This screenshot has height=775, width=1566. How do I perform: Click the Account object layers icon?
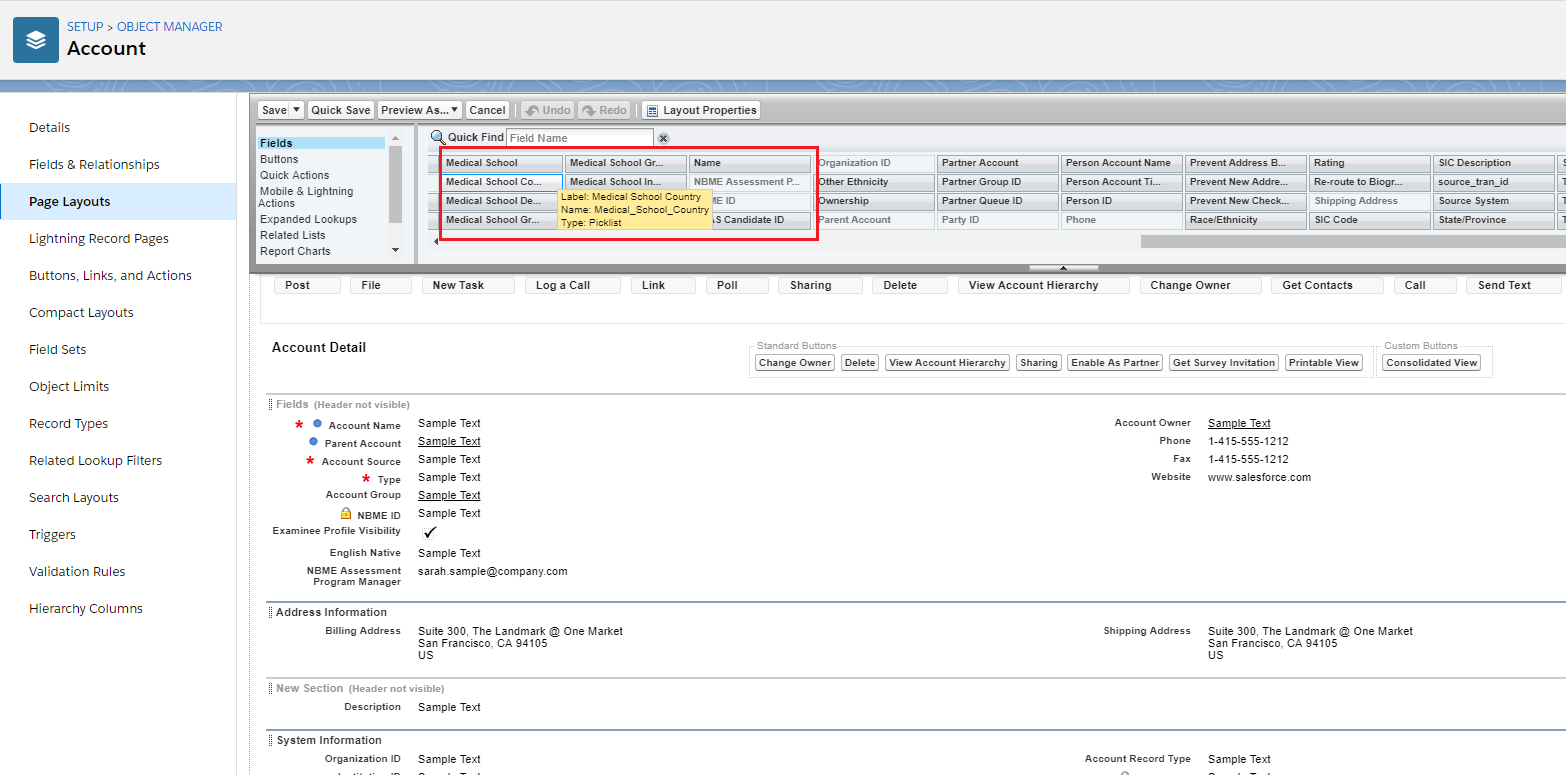tap(36, 40)
